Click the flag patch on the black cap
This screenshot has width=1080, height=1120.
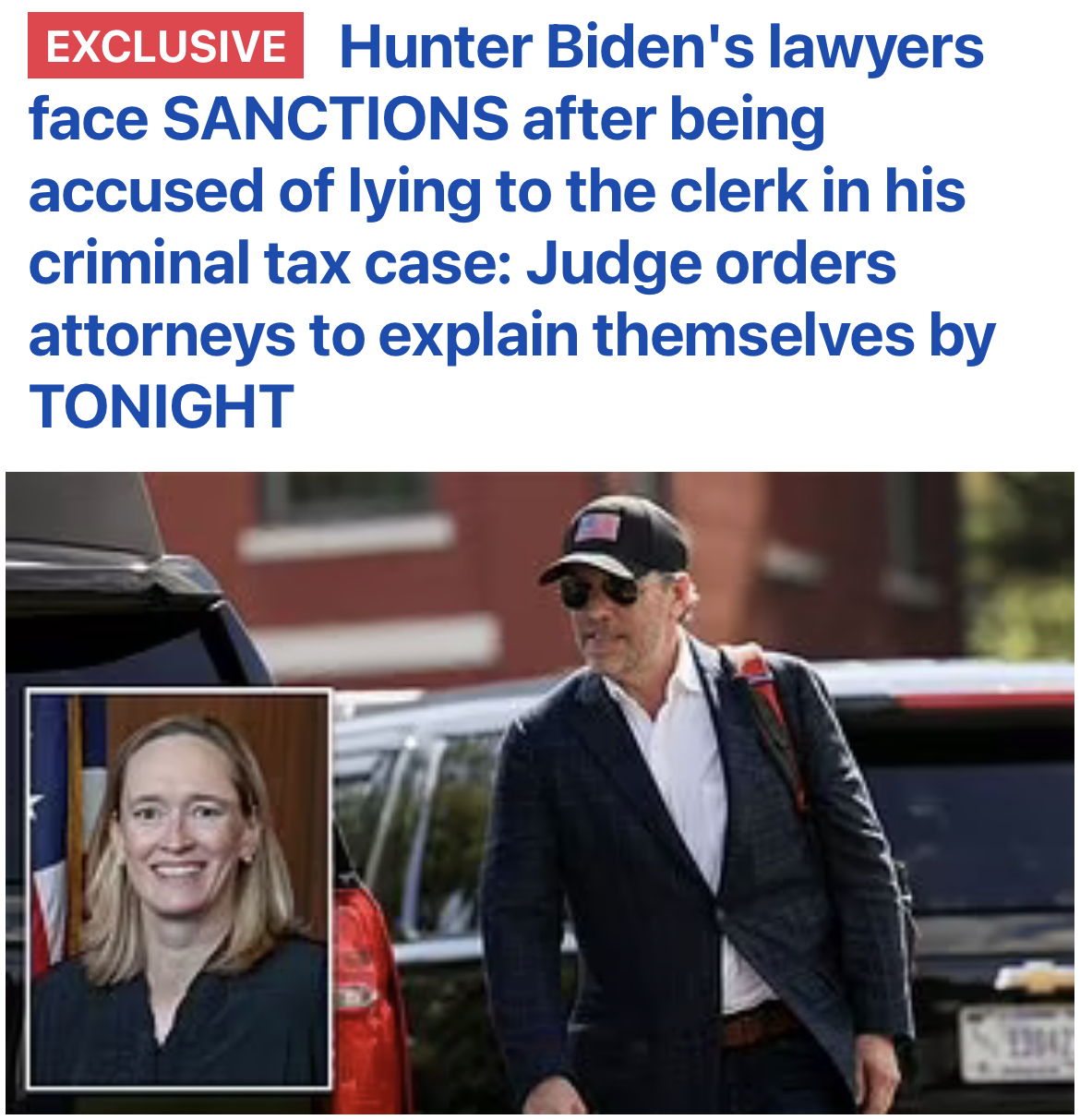pyautogui.click(x=597, y=529)
